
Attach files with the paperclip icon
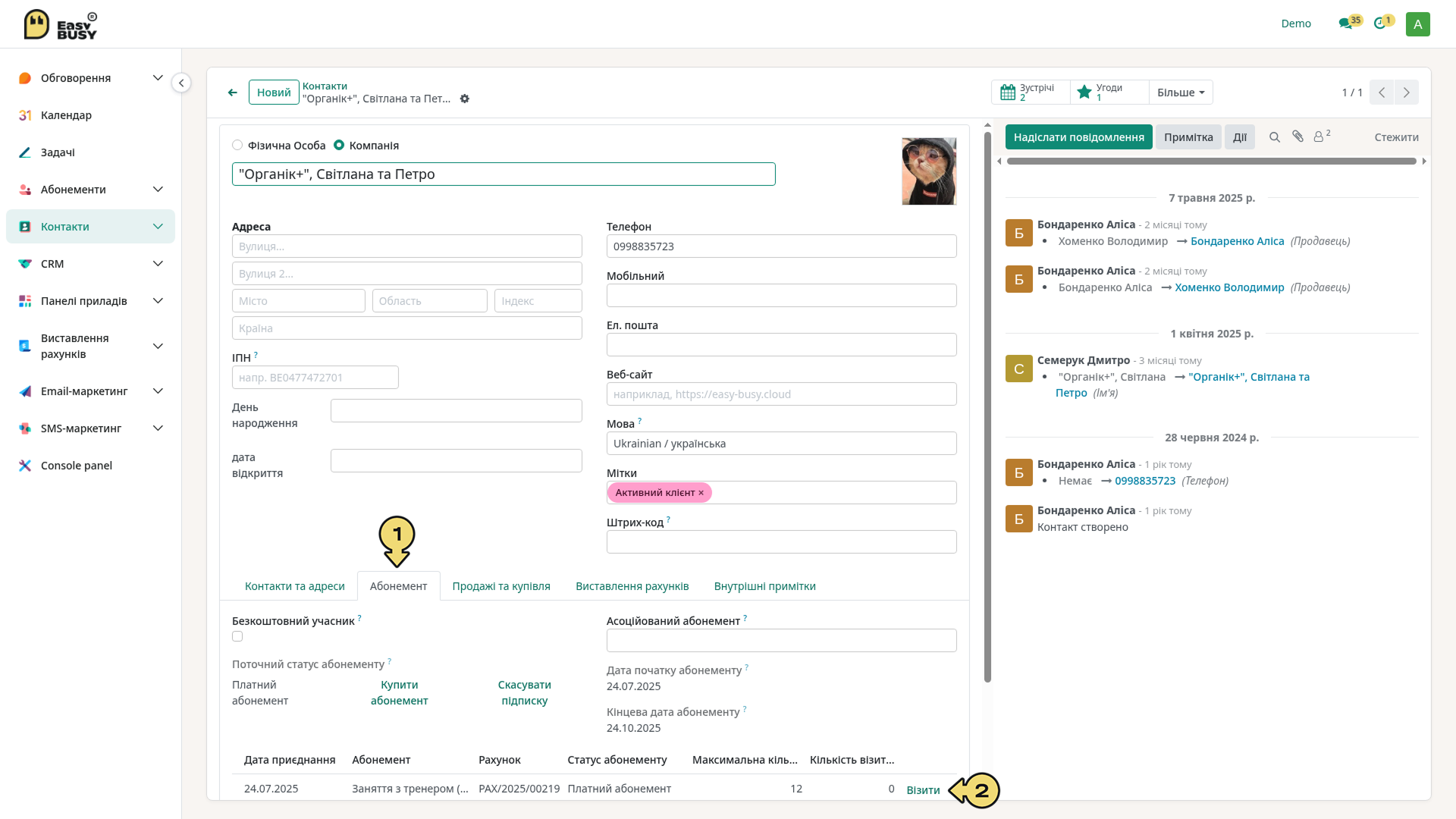pos(1298,136)
